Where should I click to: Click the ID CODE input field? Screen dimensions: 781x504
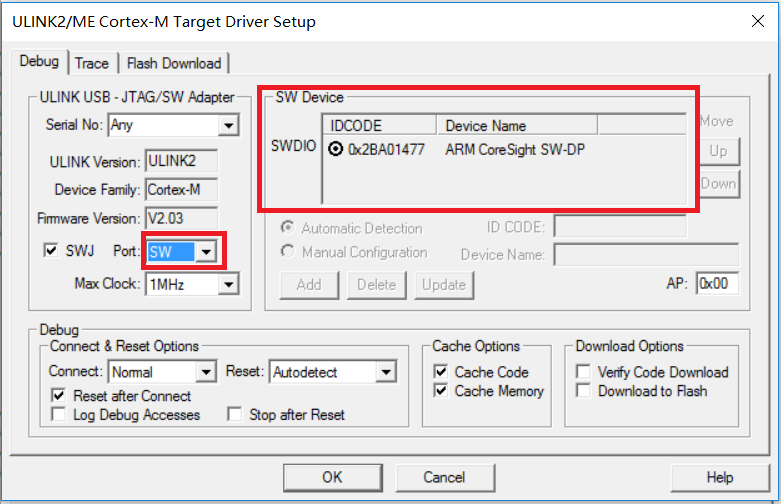click(620, 227)
